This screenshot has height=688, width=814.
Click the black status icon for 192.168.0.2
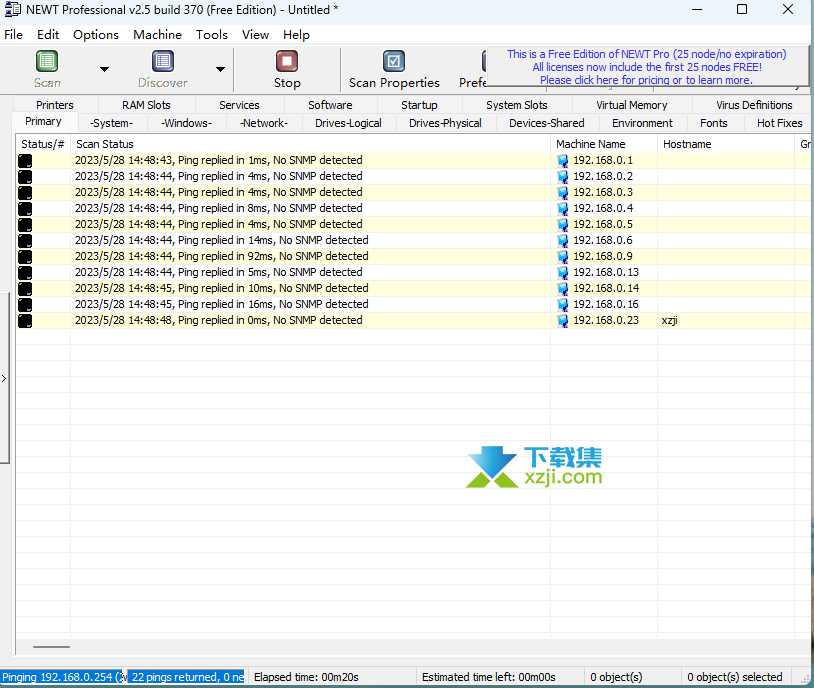click(25, 177)
